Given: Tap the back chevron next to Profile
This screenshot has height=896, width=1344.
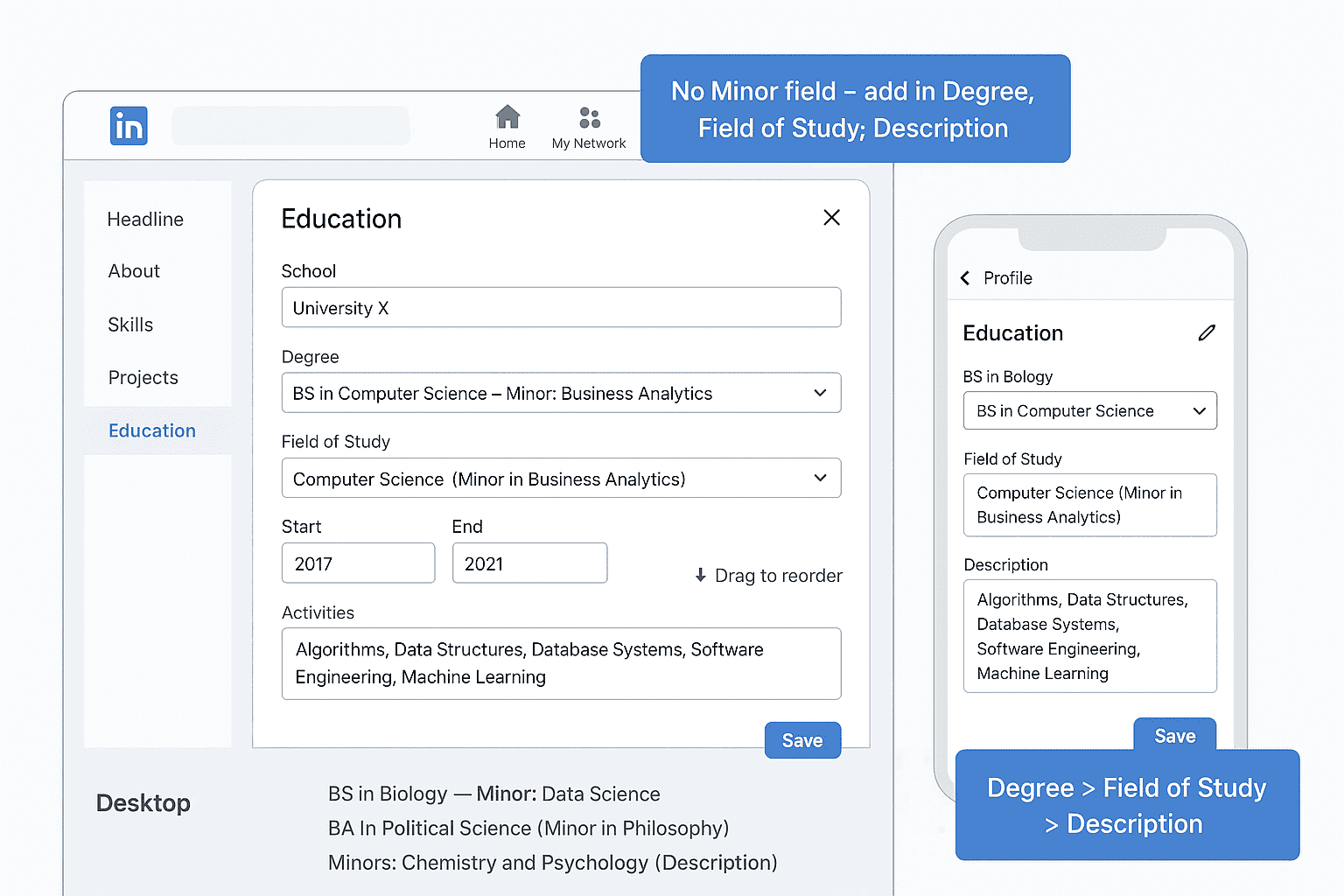Looking at the screenshot, I should (965, 277).
